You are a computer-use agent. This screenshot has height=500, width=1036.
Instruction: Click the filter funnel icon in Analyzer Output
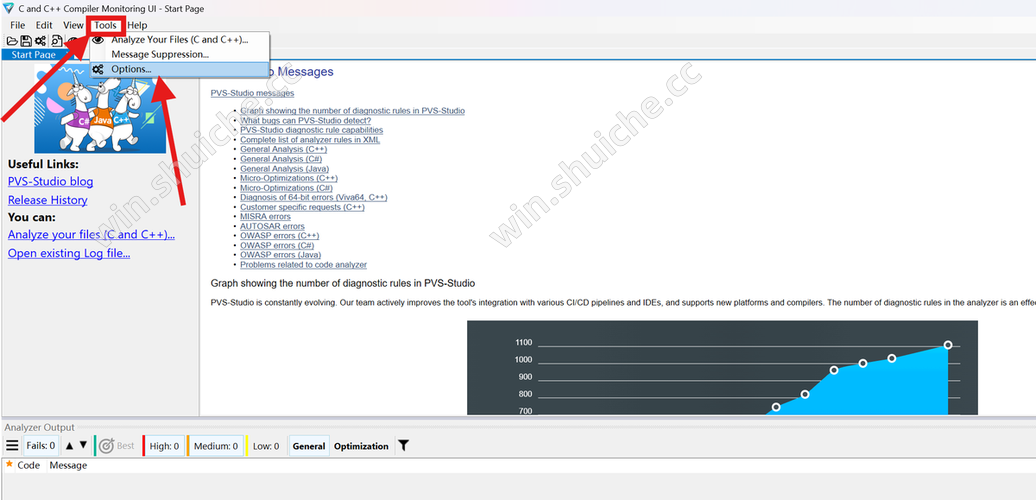403,446
